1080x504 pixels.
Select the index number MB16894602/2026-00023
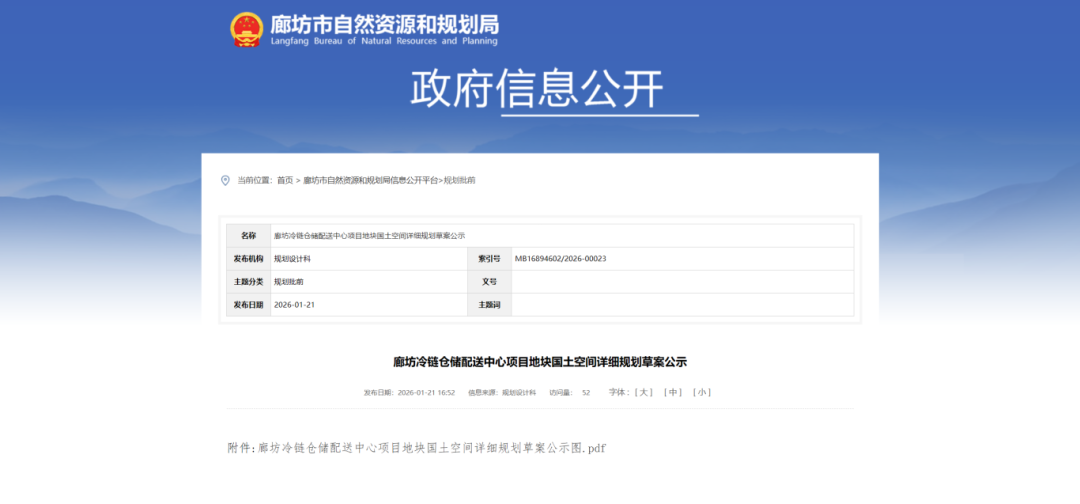[x=560, y=259]
